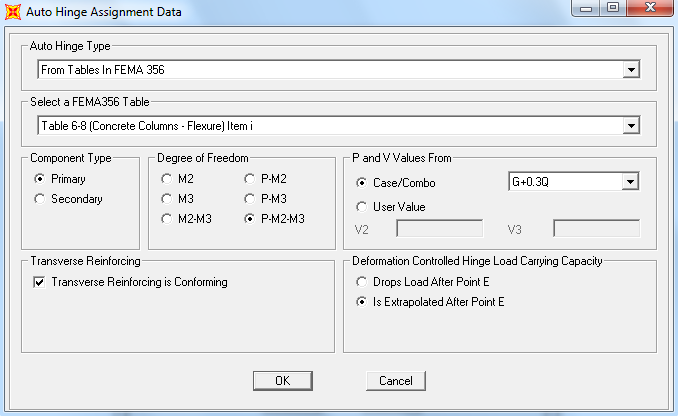Viewport: 678px width, 416px height.
Task: Choose M2-M3 degree of freedom
Action: (166, 219)
